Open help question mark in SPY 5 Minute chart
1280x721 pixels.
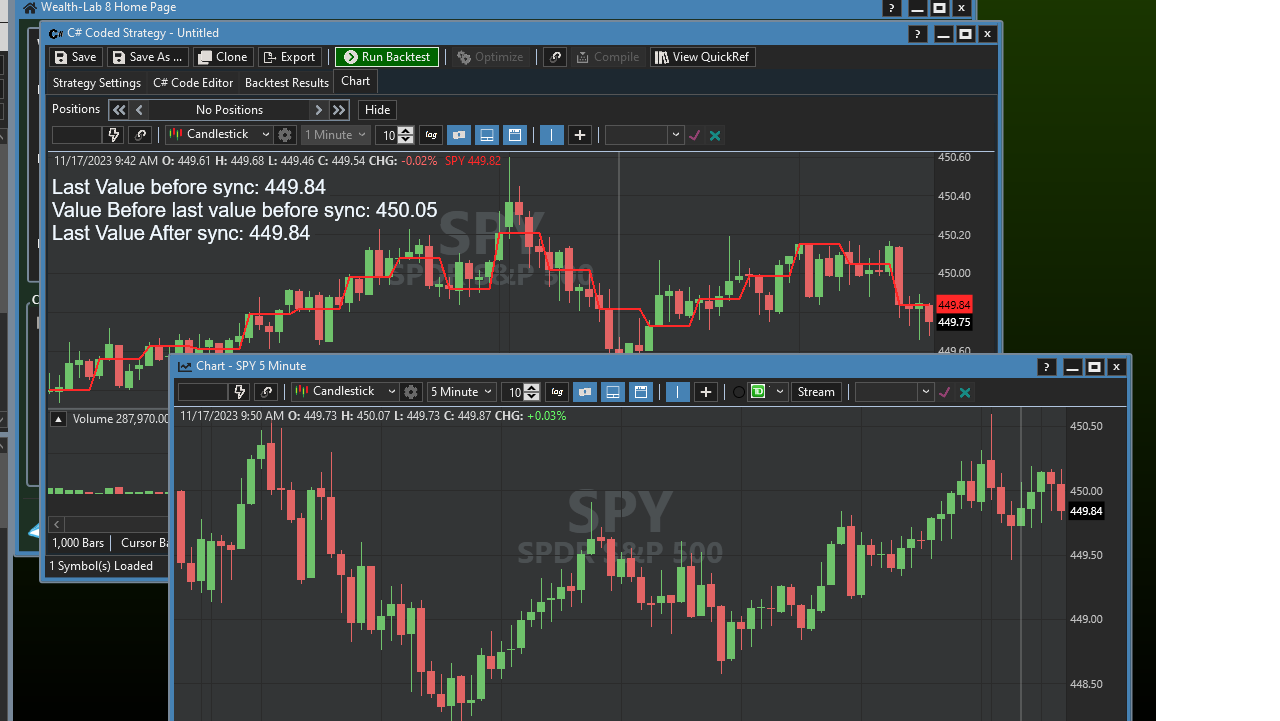click(1046, 367)
